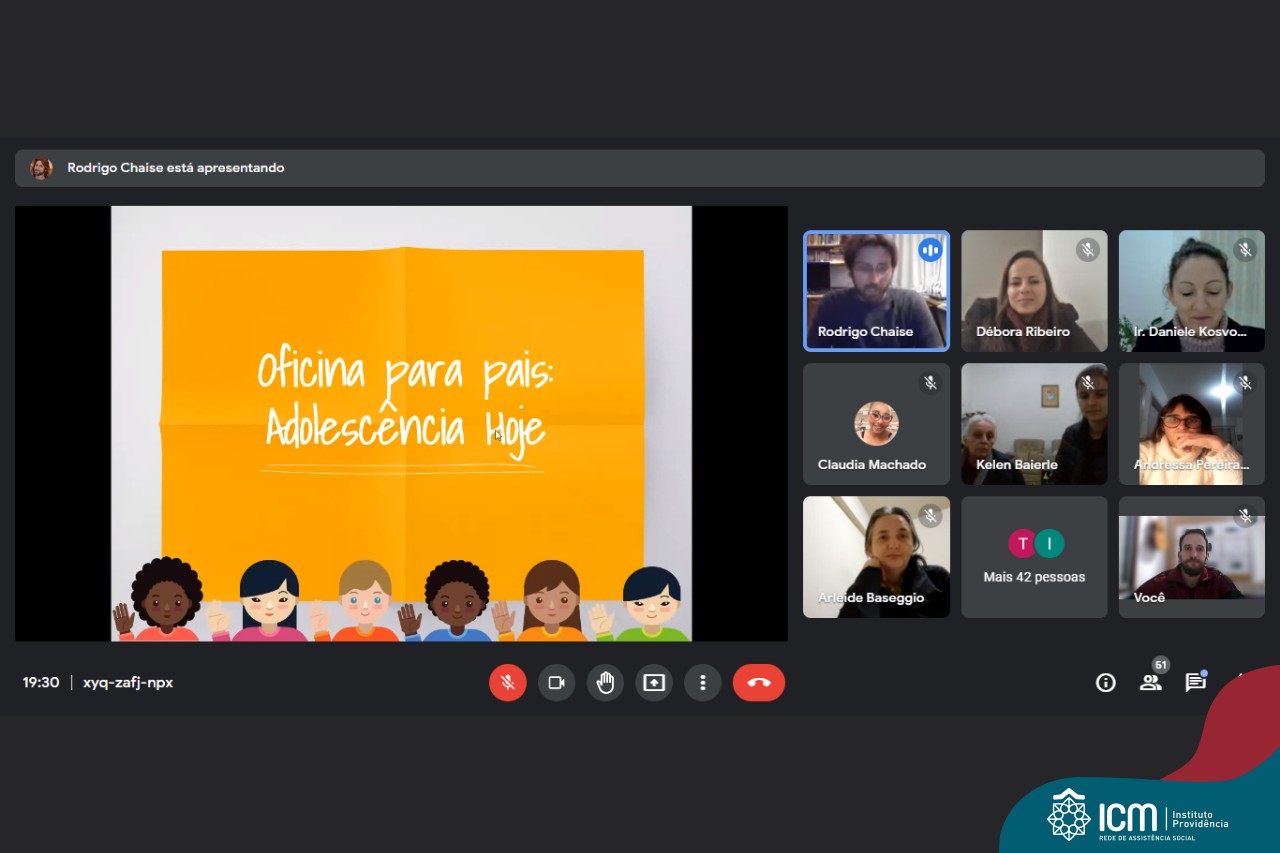Click the muted mic icon on the Você tile
Image resolution: width=1280 pixels, height=853 pixels.
[x=1245, y=515]
